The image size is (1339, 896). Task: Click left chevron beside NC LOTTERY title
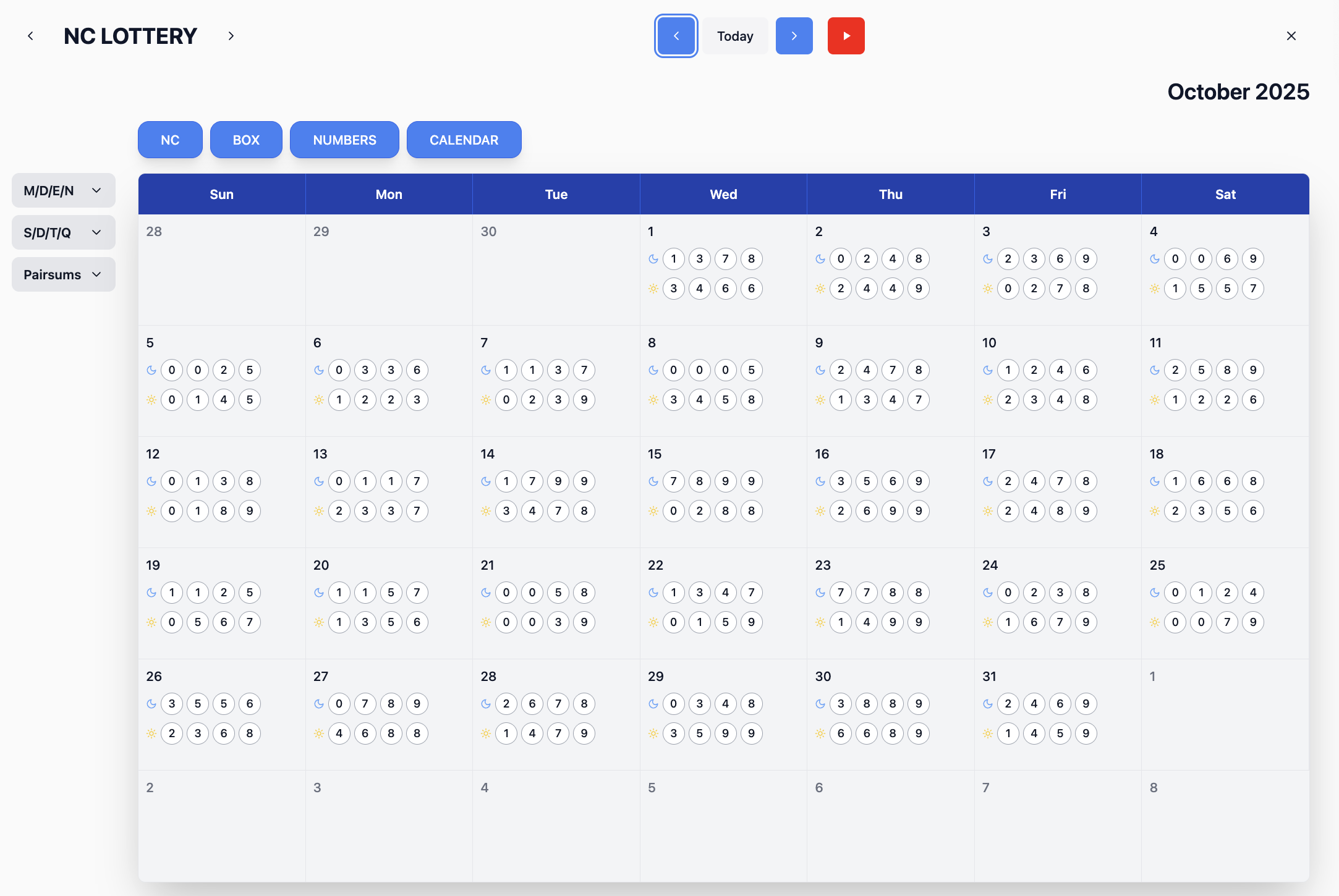click(30, 36)
